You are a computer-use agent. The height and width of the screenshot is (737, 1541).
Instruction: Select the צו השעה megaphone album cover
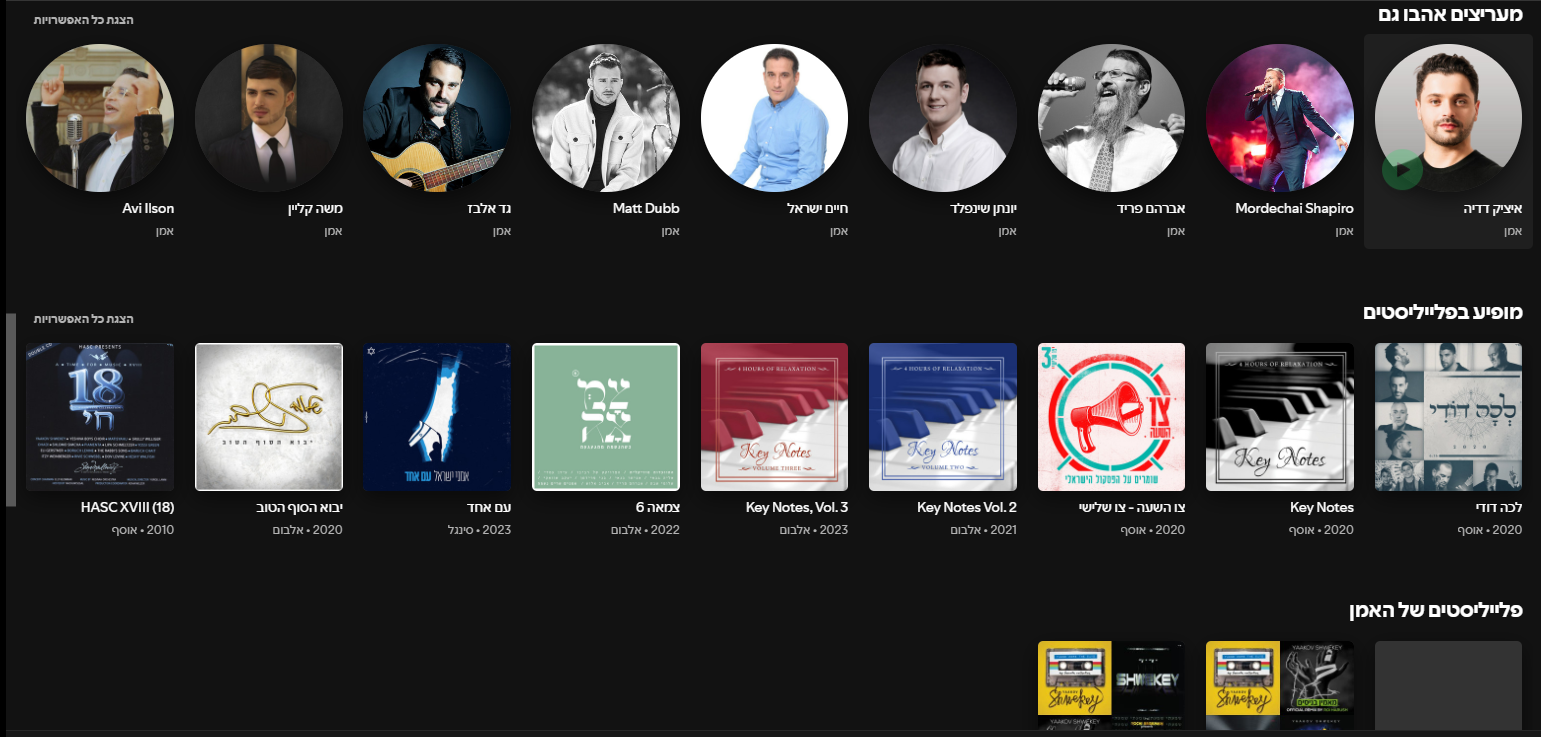1111,417
